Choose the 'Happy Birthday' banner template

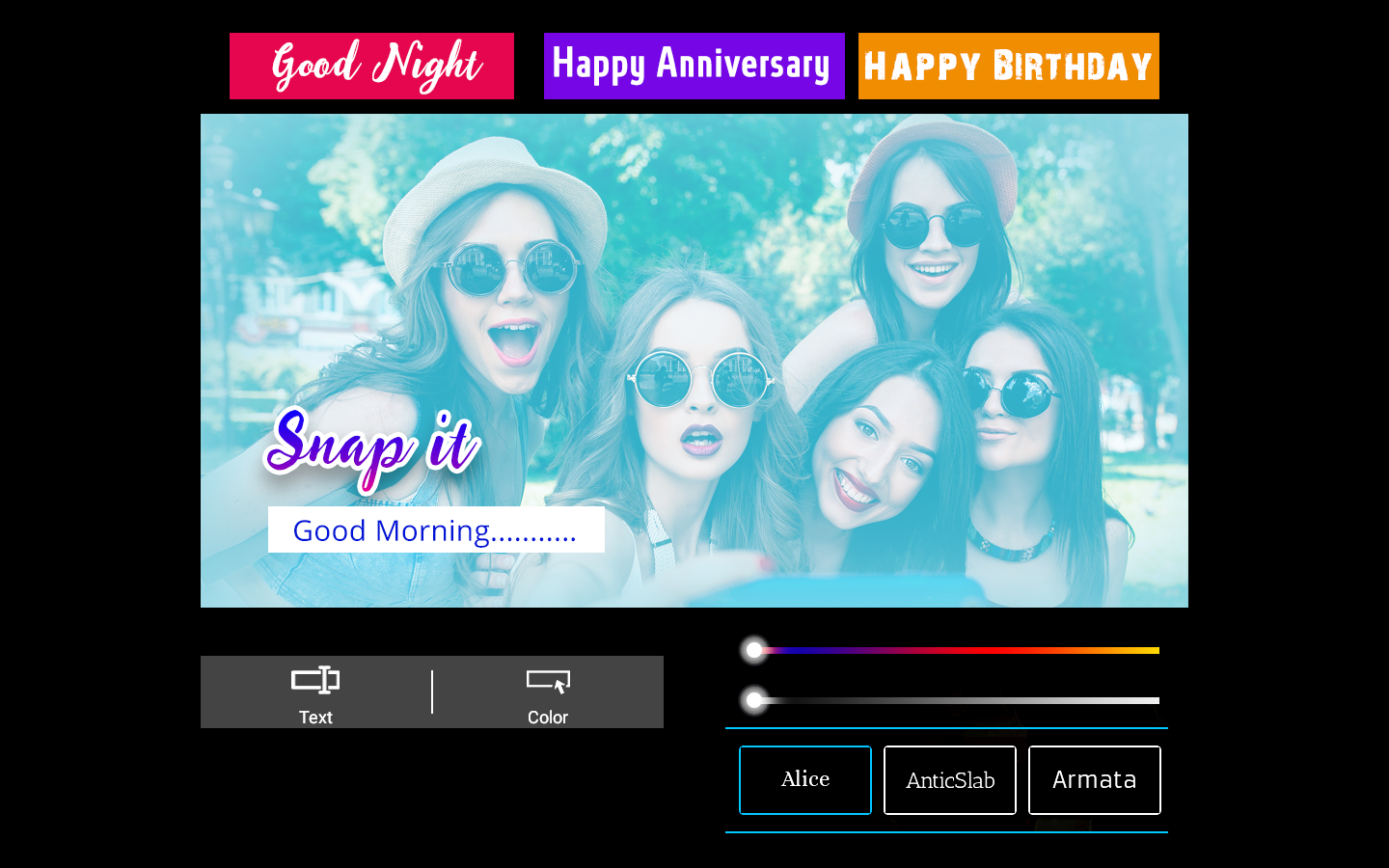1008,66
